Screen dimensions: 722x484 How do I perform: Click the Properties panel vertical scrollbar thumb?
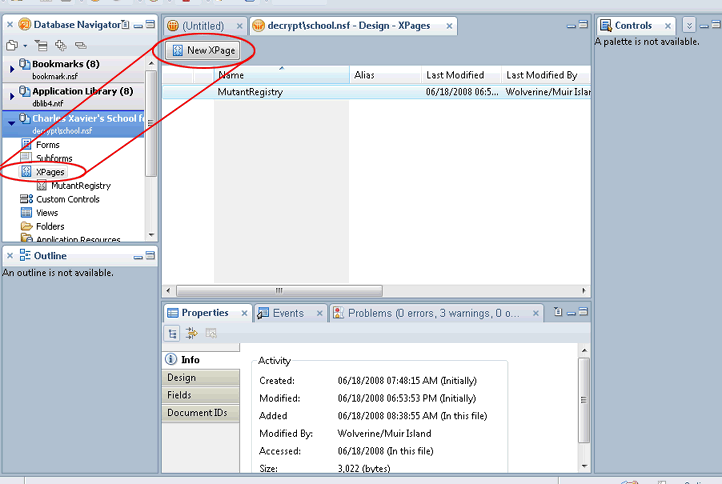pyautogui.click(x=584, y=400)
